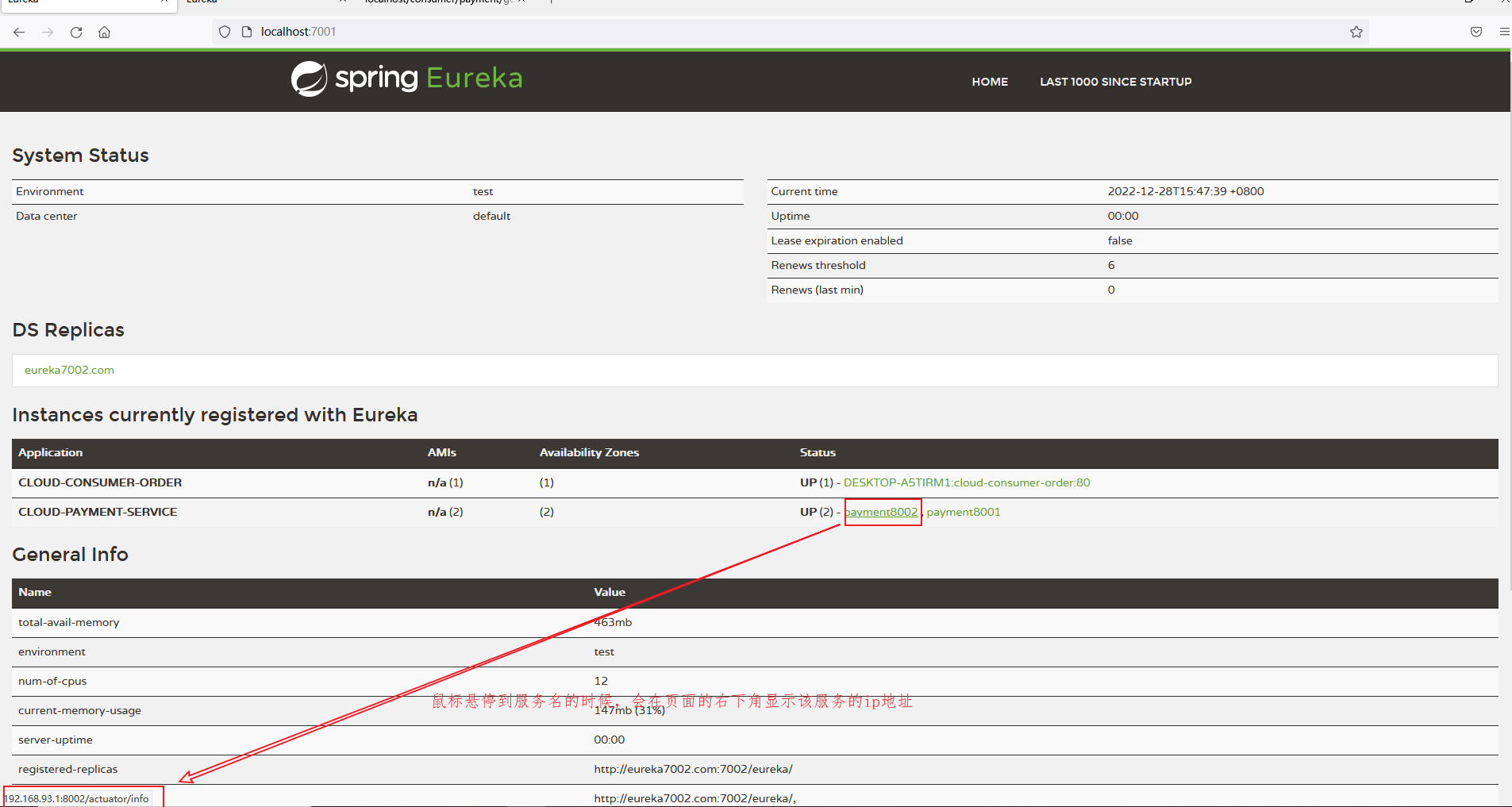Click the Spring Eureka logo
Viewport: 1512px width, 807px height.
pos(406,79)
